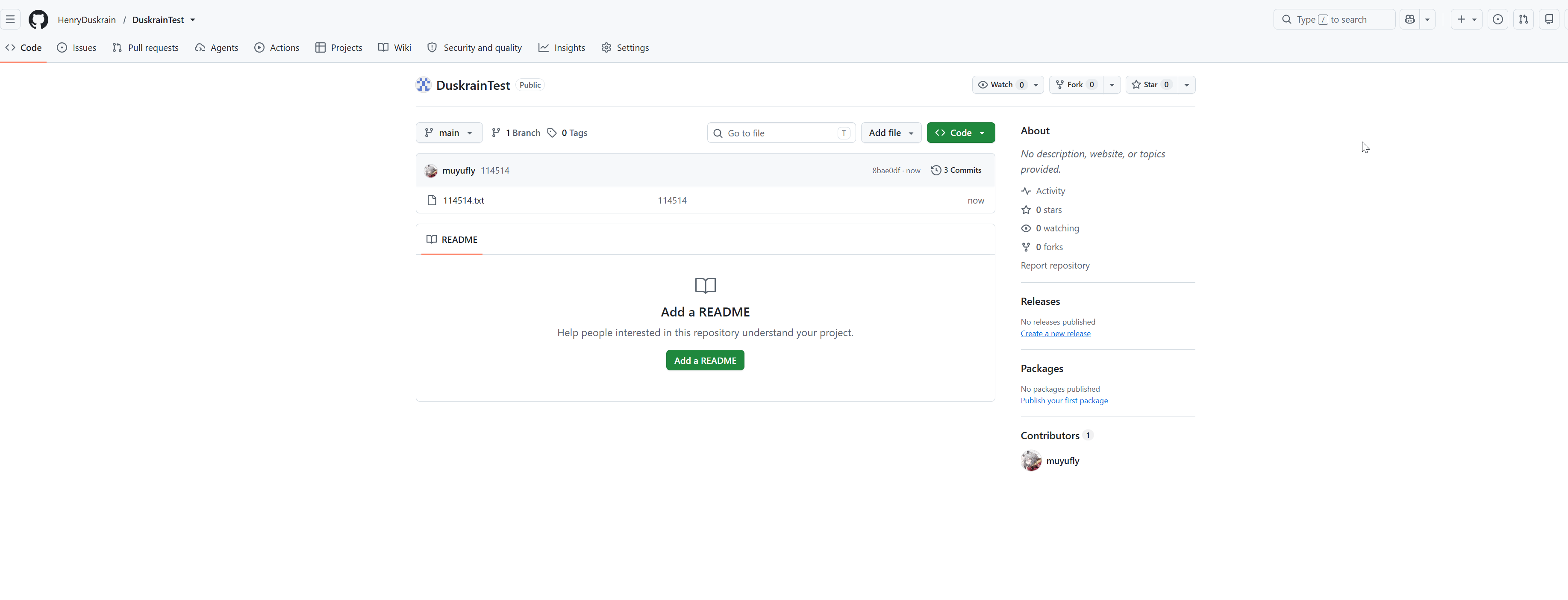Open the Wiki tab
This screenshot has width=1568, height=600.
[395, 47]
